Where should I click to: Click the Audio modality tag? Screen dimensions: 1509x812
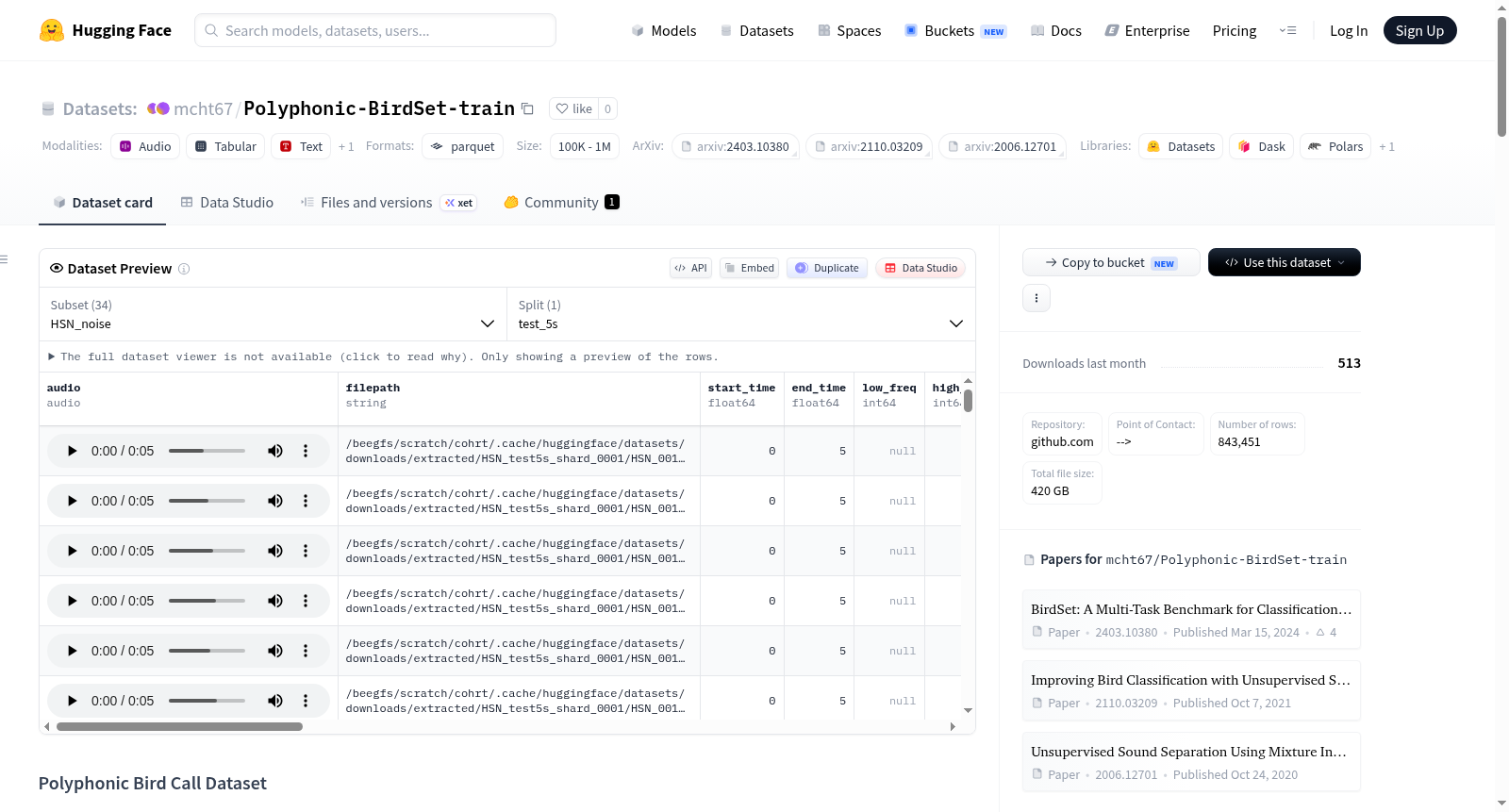click(x=145, y=146)
